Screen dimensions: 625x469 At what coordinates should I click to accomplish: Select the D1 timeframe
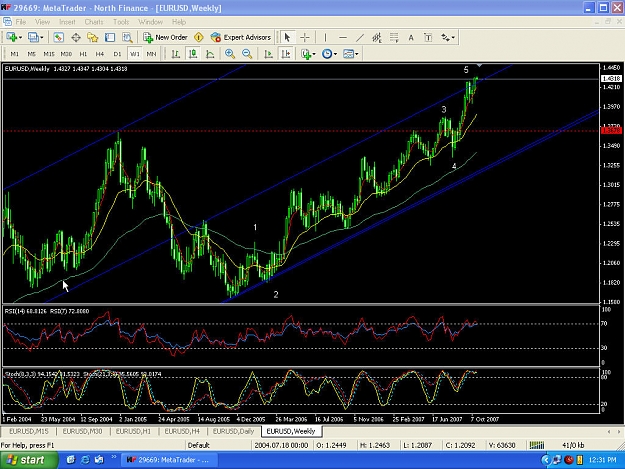tap(117, 54)
